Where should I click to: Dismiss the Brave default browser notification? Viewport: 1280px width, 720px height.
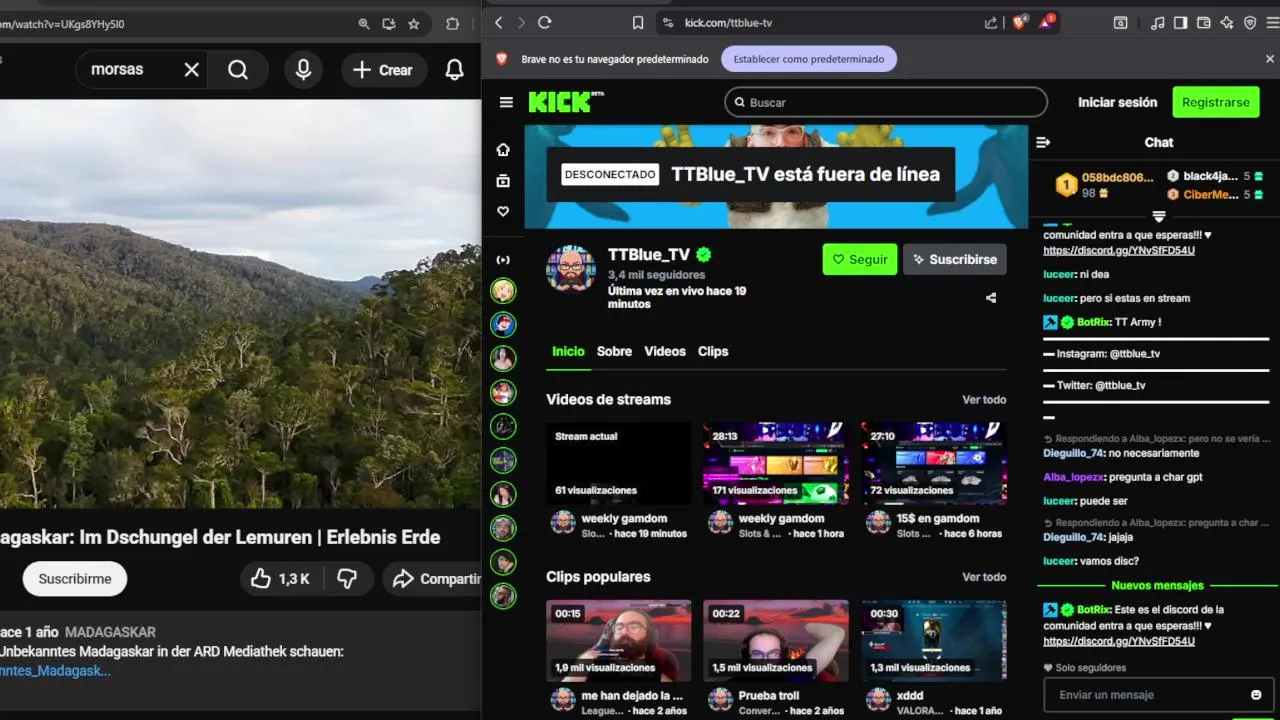[1270, 59]
